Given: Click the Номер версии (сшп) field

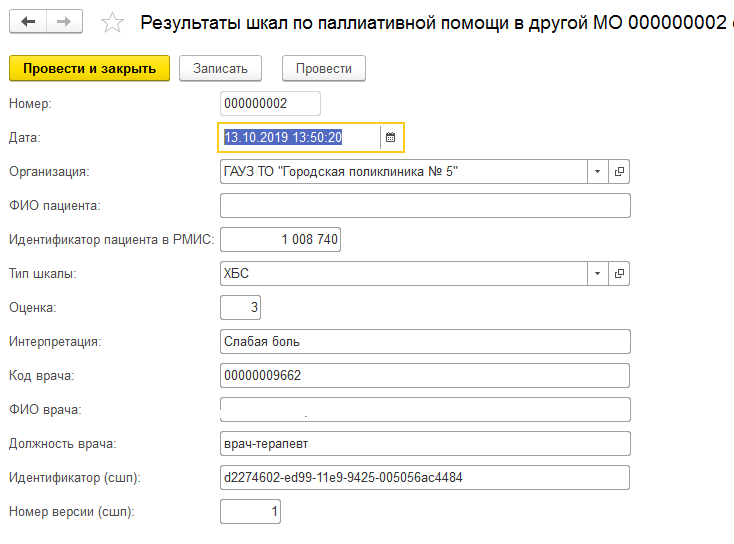Looking at the screenshot, I should click(250, 511).
